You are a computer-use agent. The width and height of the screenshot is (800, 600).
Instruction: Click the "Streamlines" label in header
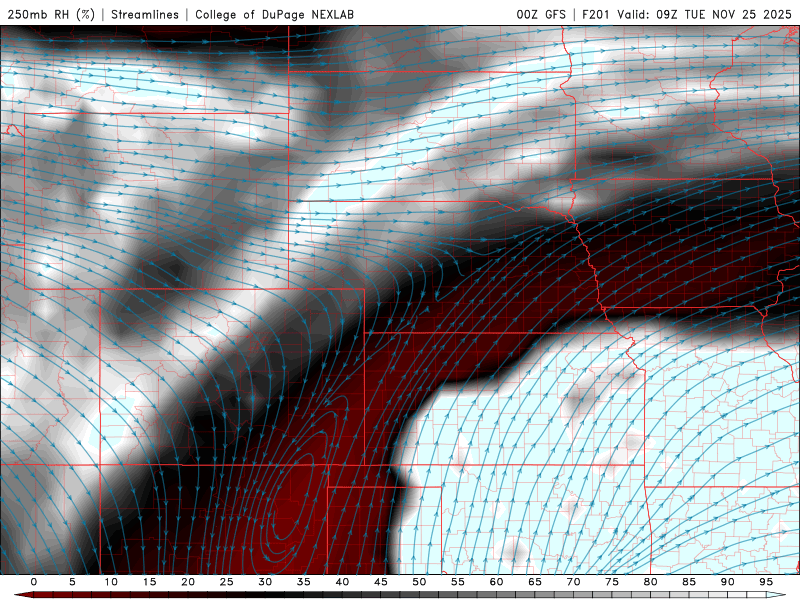(145, 14)
